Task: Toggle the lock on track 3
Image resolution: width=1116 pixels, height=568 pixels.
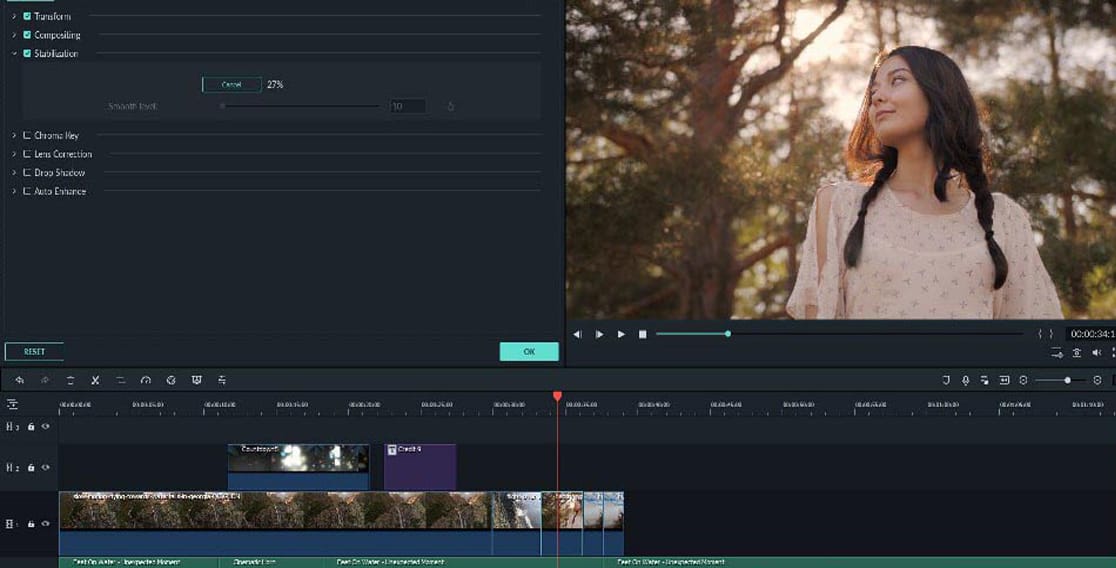Action: click(31, 427)
